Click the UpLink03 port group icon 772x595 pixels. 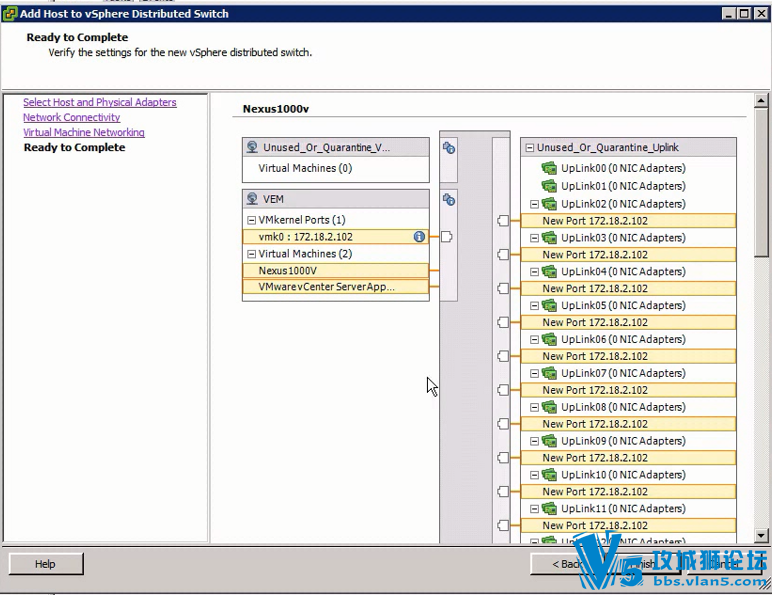(x=549, y=238)
